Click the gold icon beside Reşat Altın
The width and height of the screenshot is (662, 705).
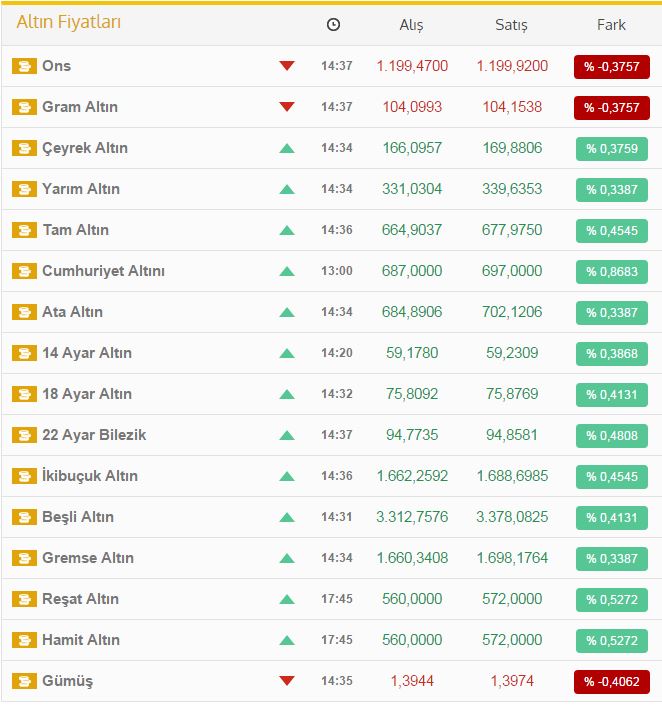click(x=24, y=599)
